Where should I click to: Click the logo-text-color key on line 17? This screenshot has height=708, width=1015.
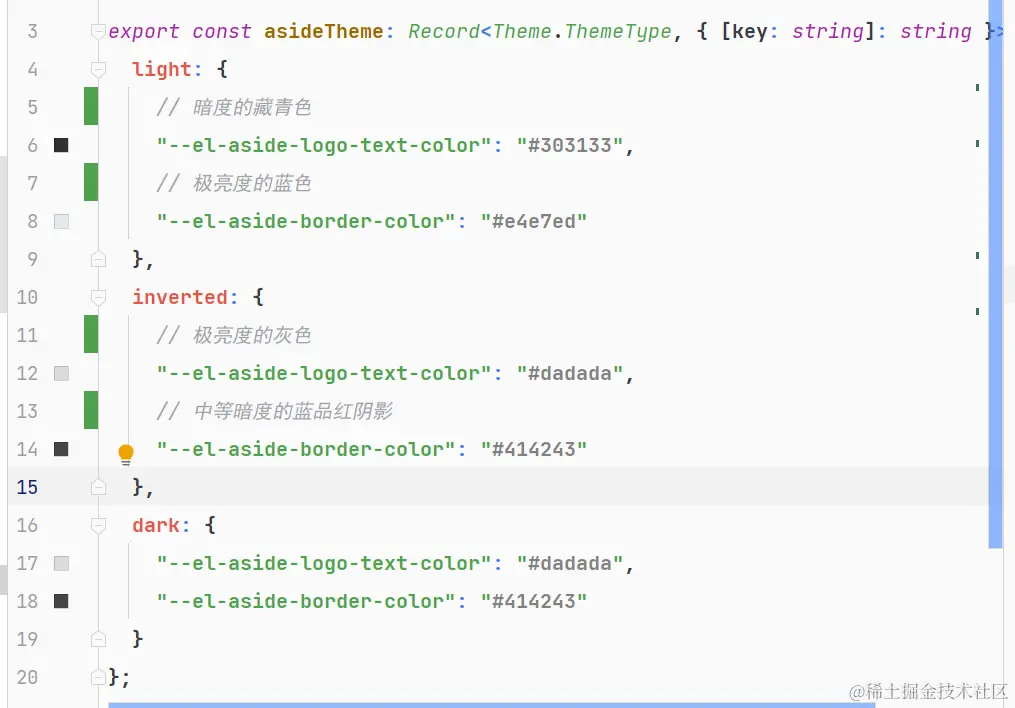coord(324,563)
